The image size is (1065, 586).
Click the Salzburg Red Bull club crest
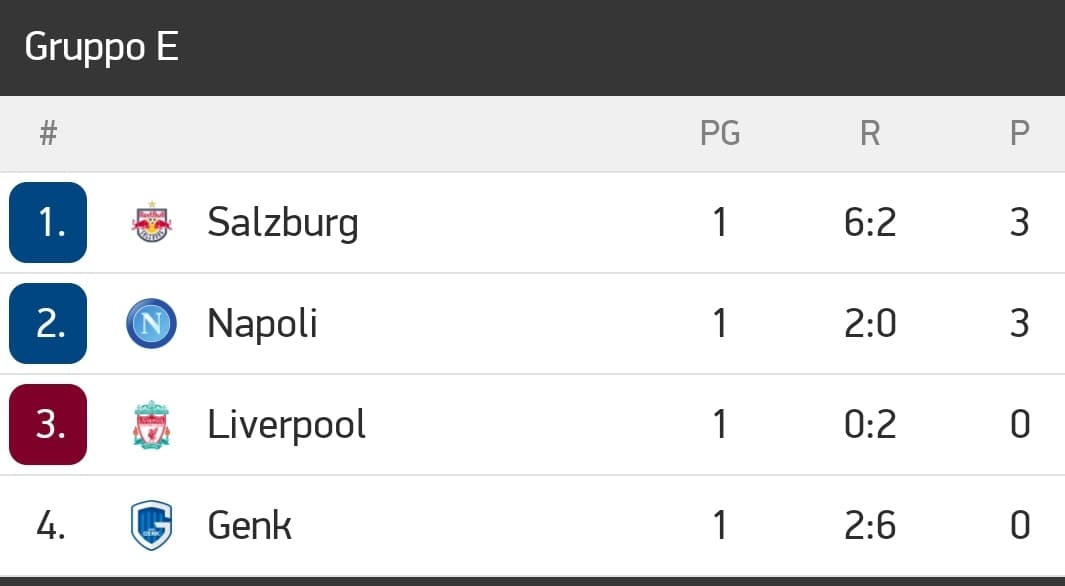click(151, 223)
